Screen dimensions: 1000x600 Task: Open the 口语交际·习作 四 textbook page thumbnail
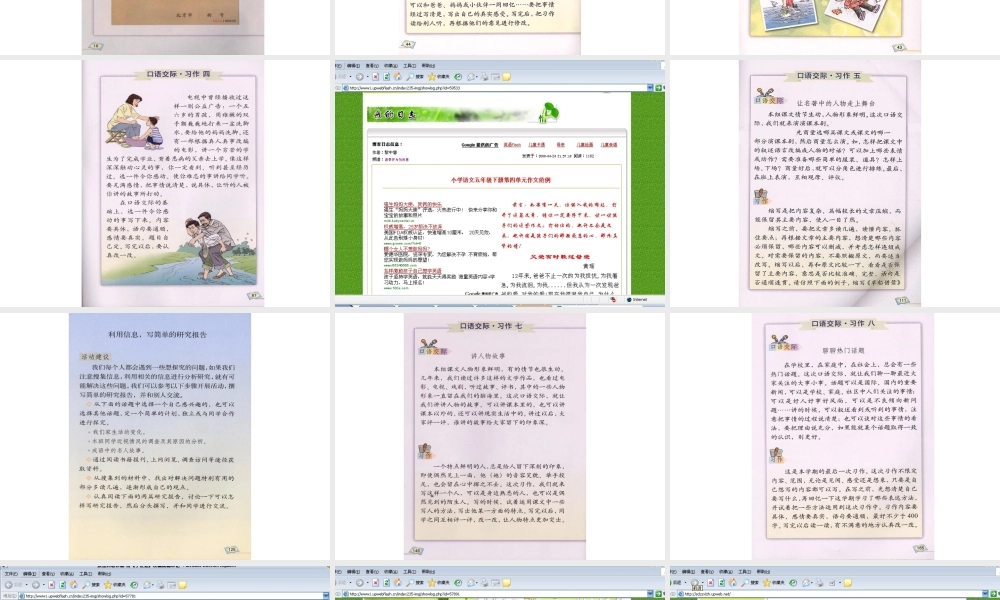coord(173,183)
